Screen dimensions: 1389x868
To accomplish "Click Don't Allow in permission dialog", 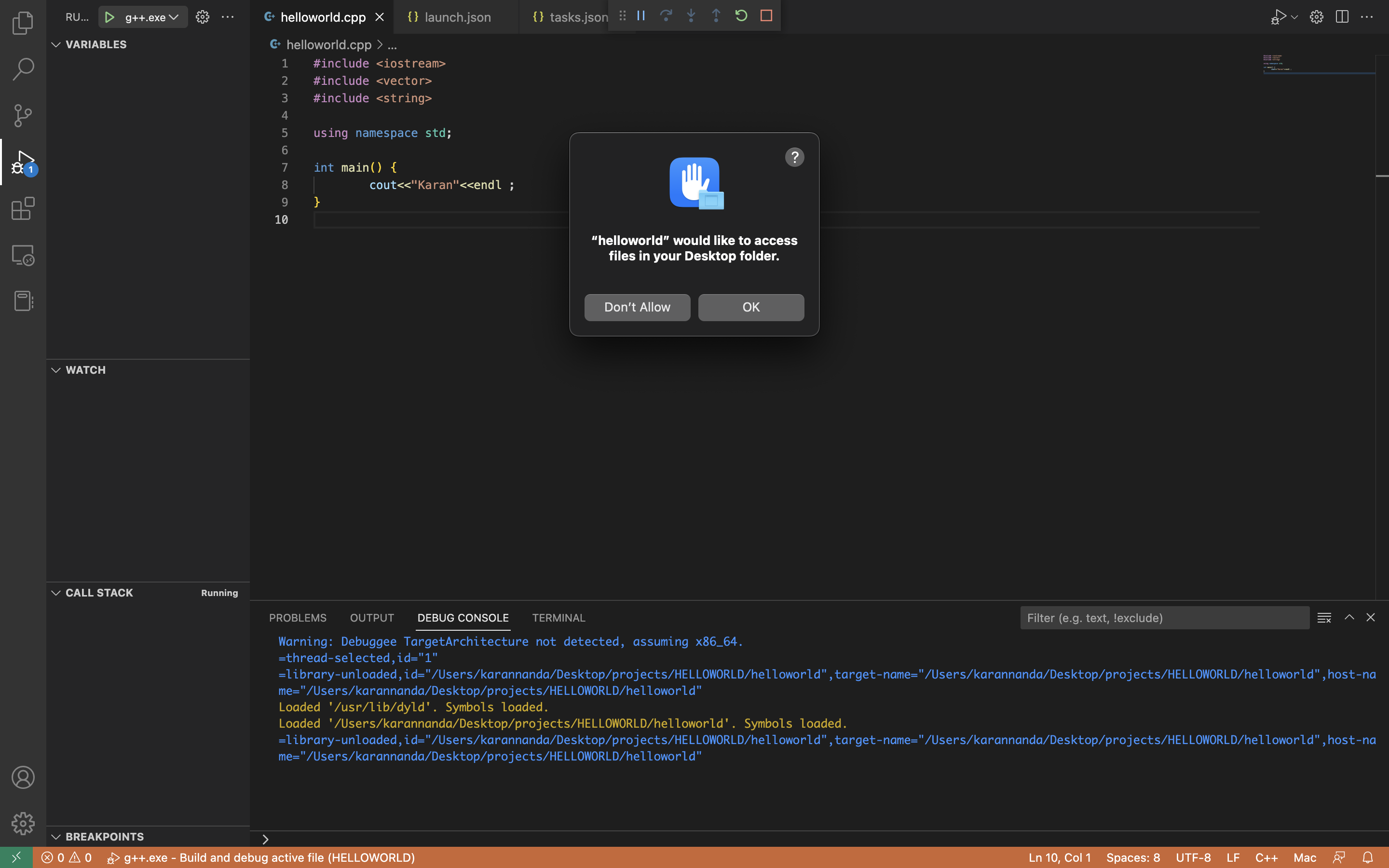I will (x=637, y=307).
